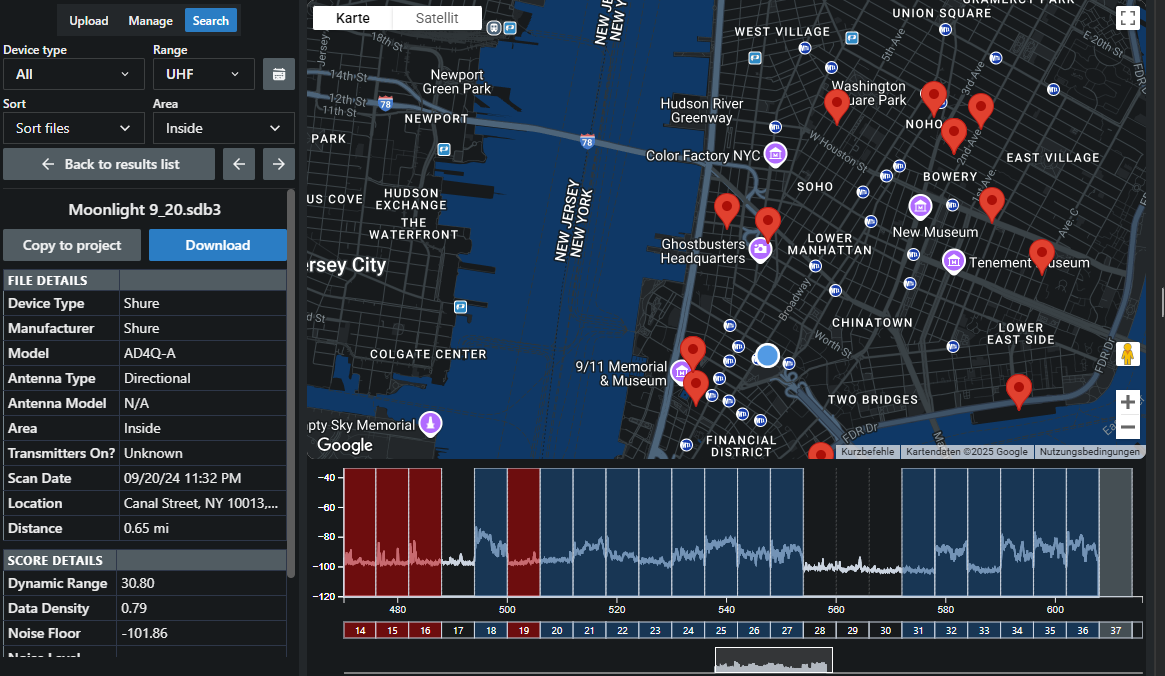Click the calendar date filter icon
Viewport: 1165px width, 676px height.
point(279,74)
